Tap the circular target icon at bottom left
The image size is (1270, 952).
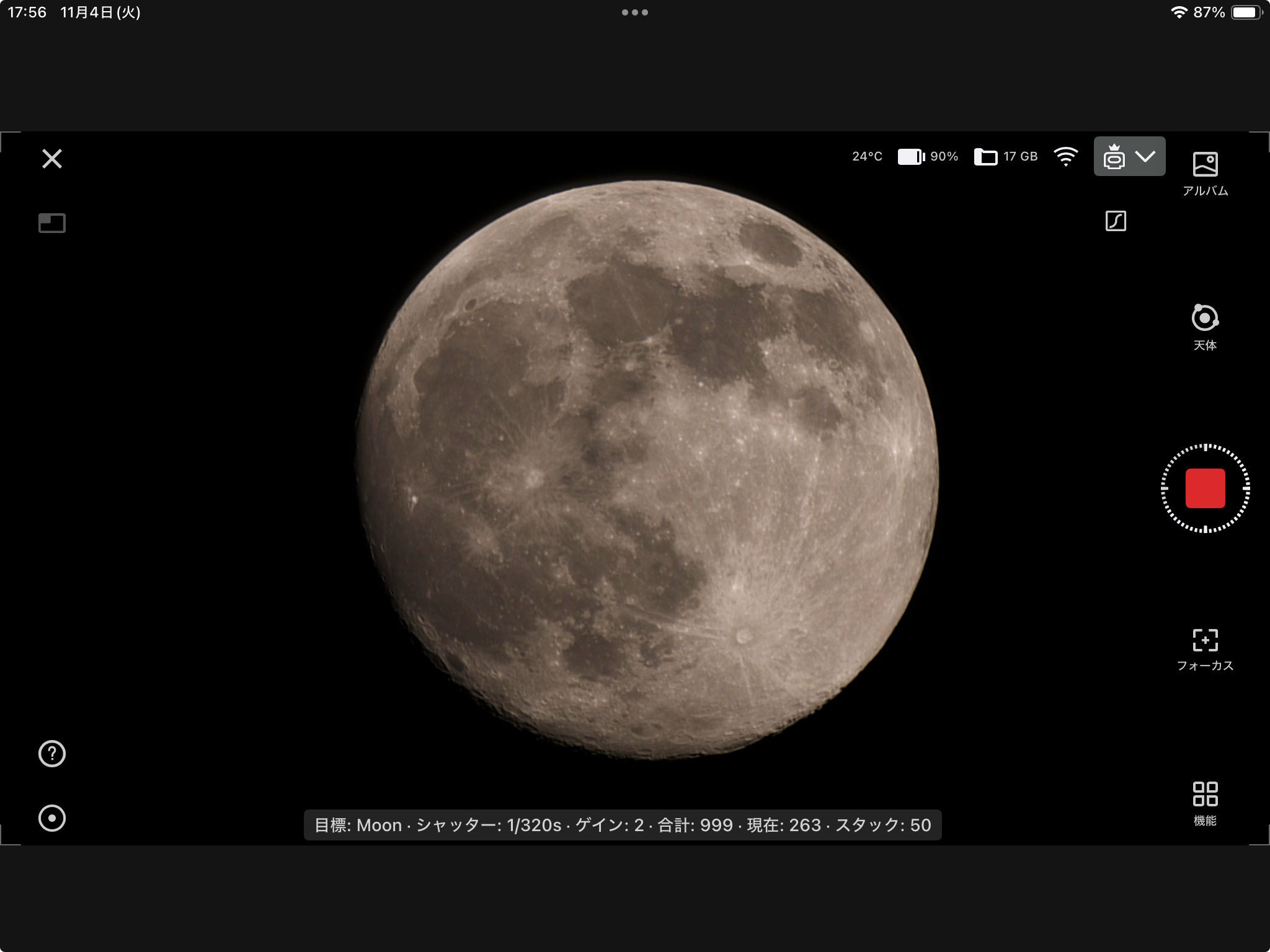click(52, 818)
